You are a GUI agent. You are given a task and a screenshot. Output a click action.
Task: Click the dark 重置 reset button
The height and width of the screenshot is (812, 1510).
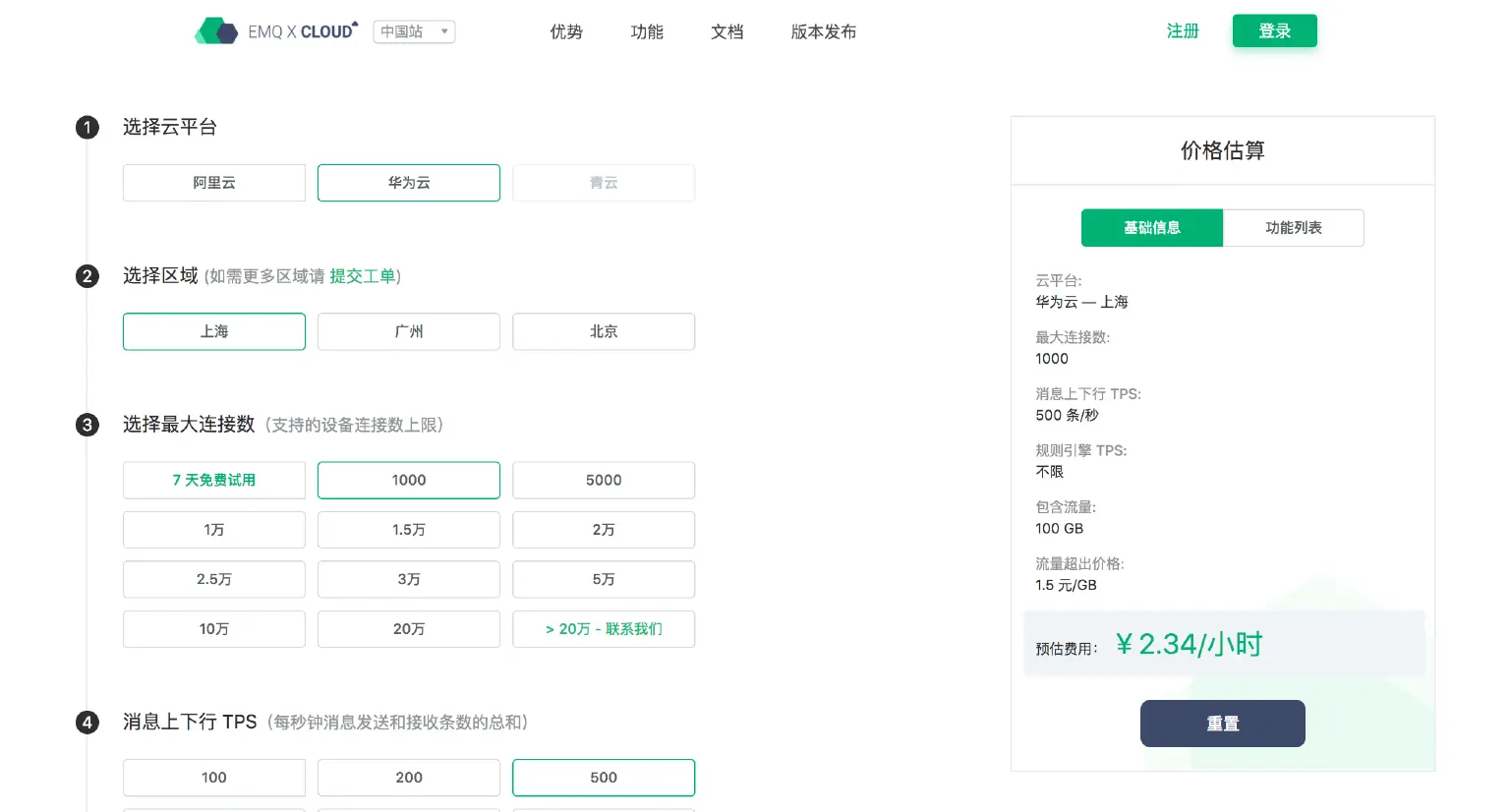click(1222, 723)
